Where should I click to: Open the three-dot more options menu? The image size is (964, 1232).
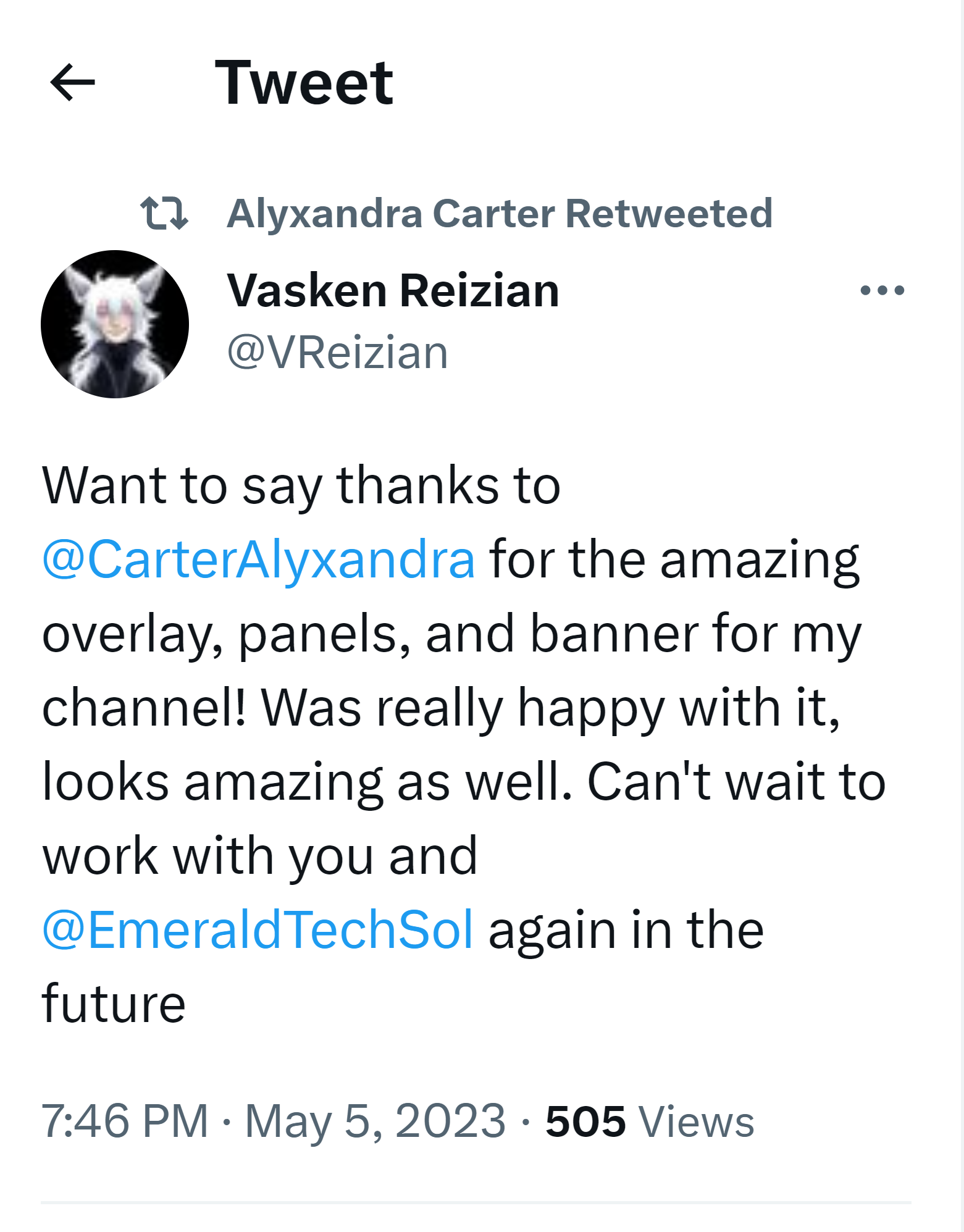tap(882, 290)
